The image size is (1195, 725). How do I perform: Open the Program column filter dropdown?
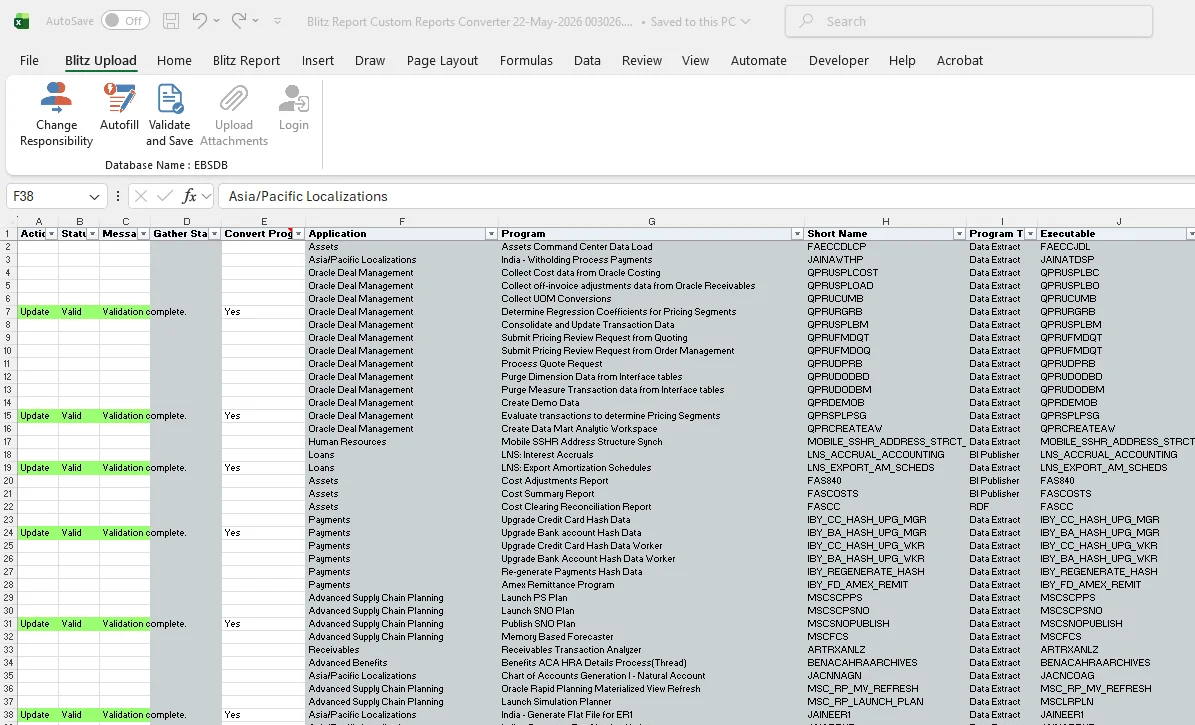(x=797, y=234)
